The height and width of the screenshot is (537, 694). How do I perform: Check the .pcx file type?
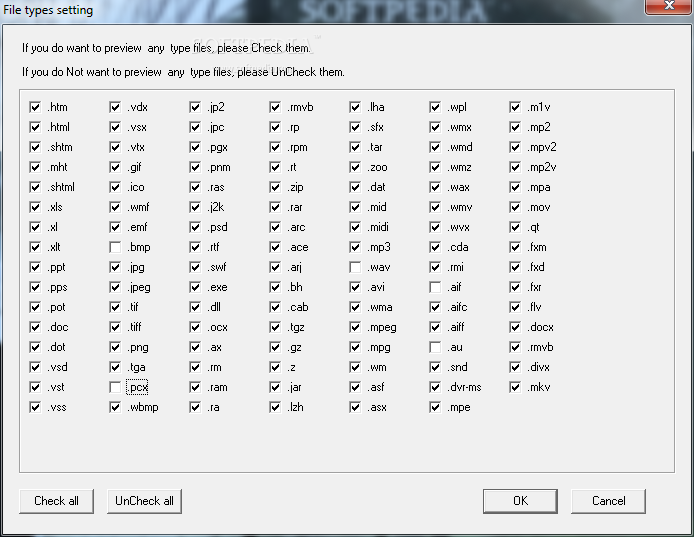click(x=115, y=387)
